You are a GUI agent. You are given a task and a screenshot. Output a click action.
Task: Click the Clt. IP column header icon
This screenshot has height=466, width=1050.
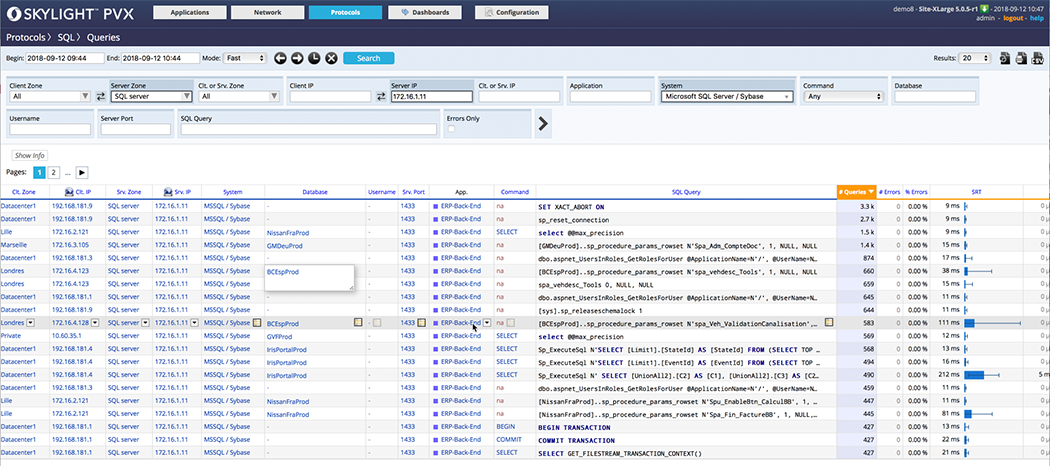point(70,192)
